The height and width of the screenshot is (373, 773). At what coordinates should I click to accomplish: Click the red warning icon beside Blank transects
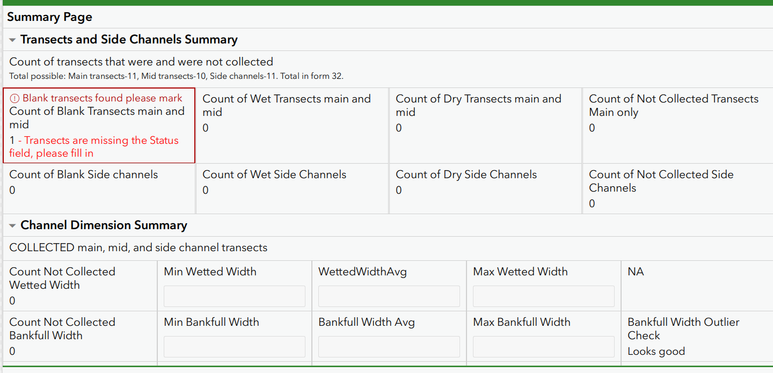(x=14, y=99)
